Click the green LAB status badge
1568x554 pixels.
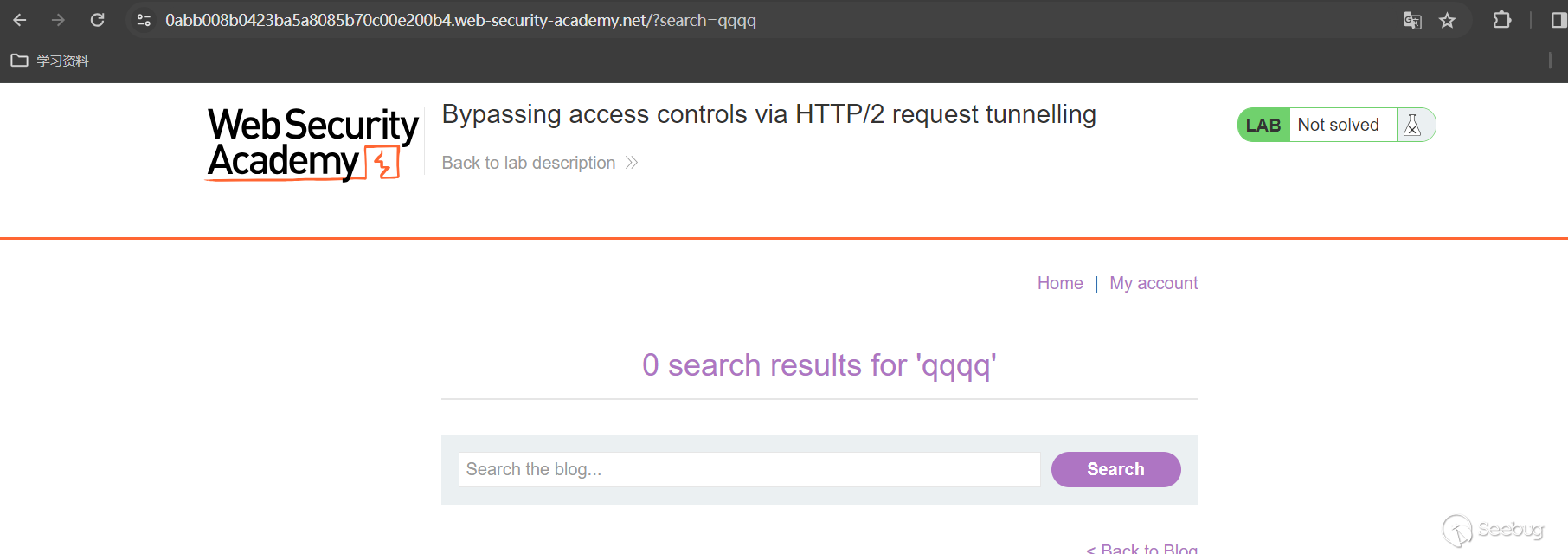(1263, 125)
